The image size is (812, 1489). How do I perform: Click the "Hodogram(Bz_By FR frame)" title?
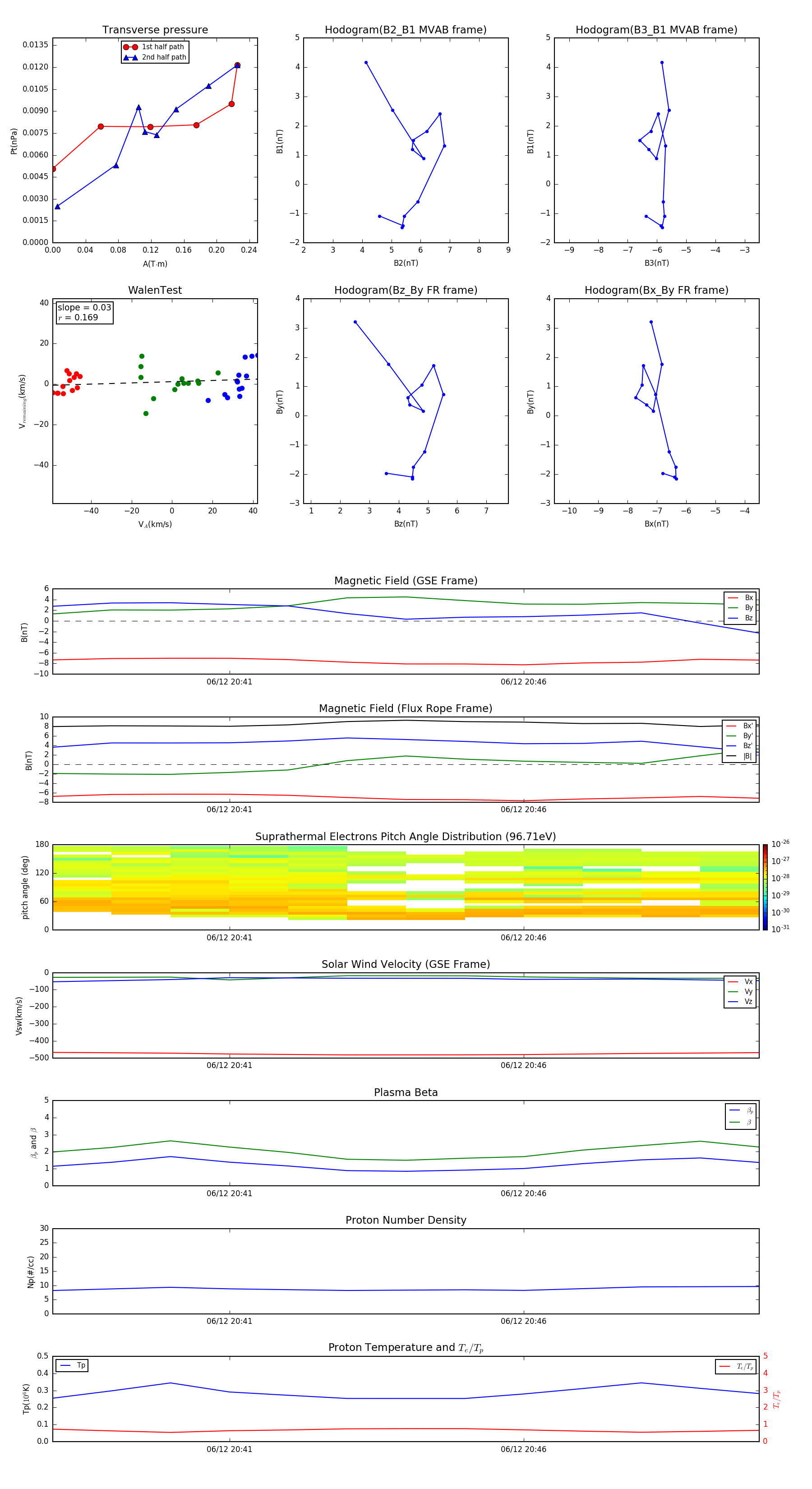pyautogui.click(x=406, y=290)
